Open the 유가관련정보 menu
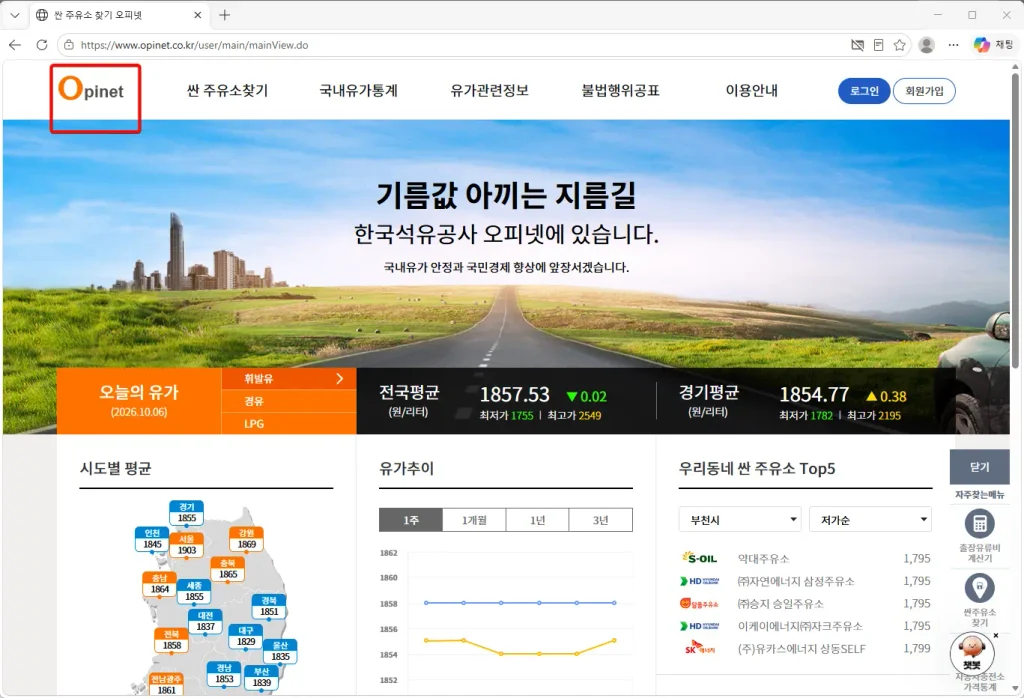Screen dimensions: 1024x698 (489, 91)
